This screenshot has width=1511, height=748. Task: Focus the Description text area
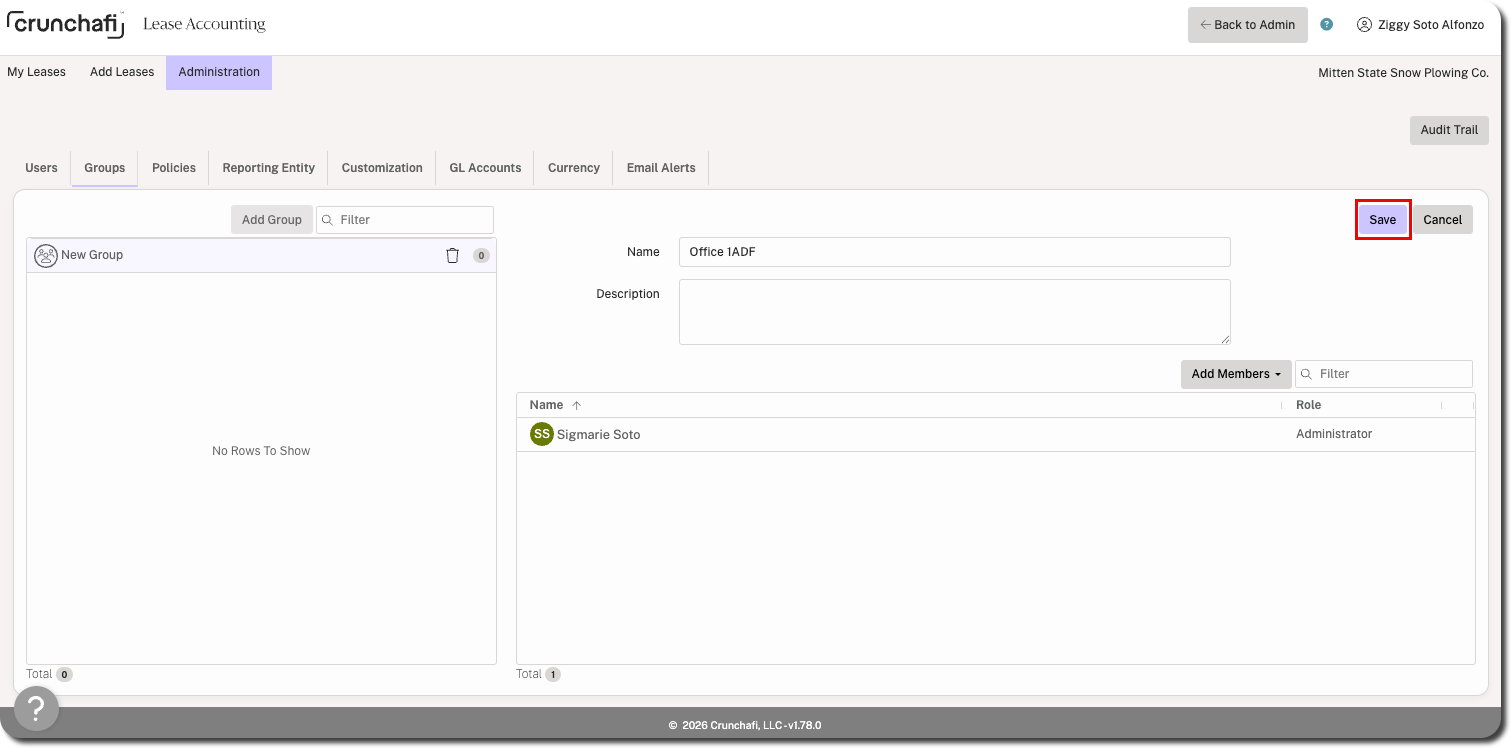[955, 312]
